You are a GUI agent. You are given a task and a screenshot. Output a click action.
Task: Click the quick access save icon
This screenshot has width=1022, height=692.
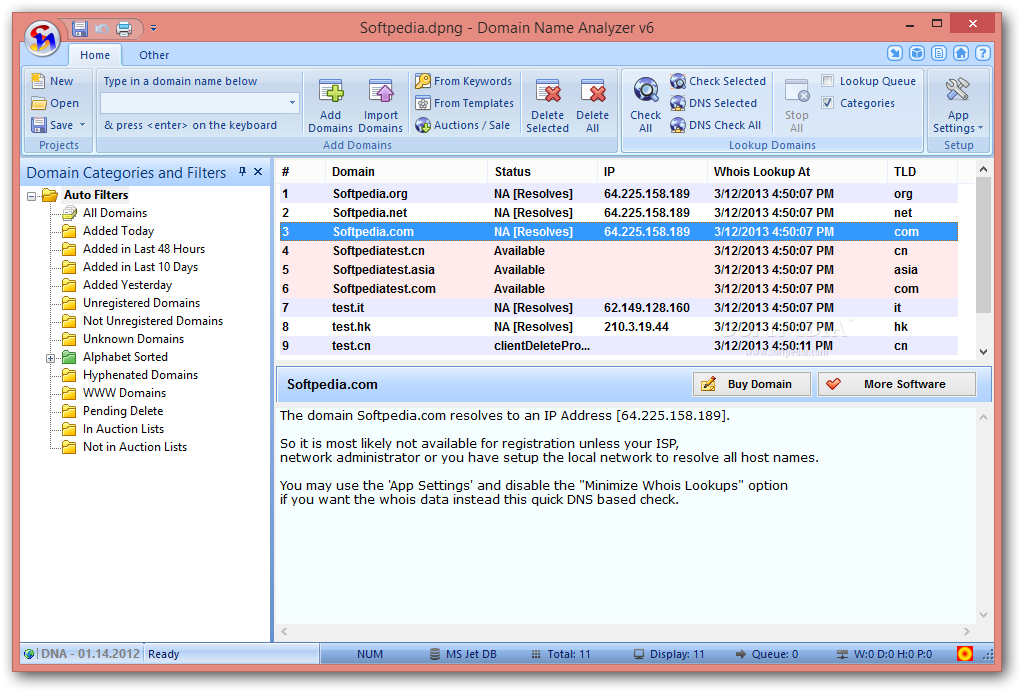coord(80,28)
